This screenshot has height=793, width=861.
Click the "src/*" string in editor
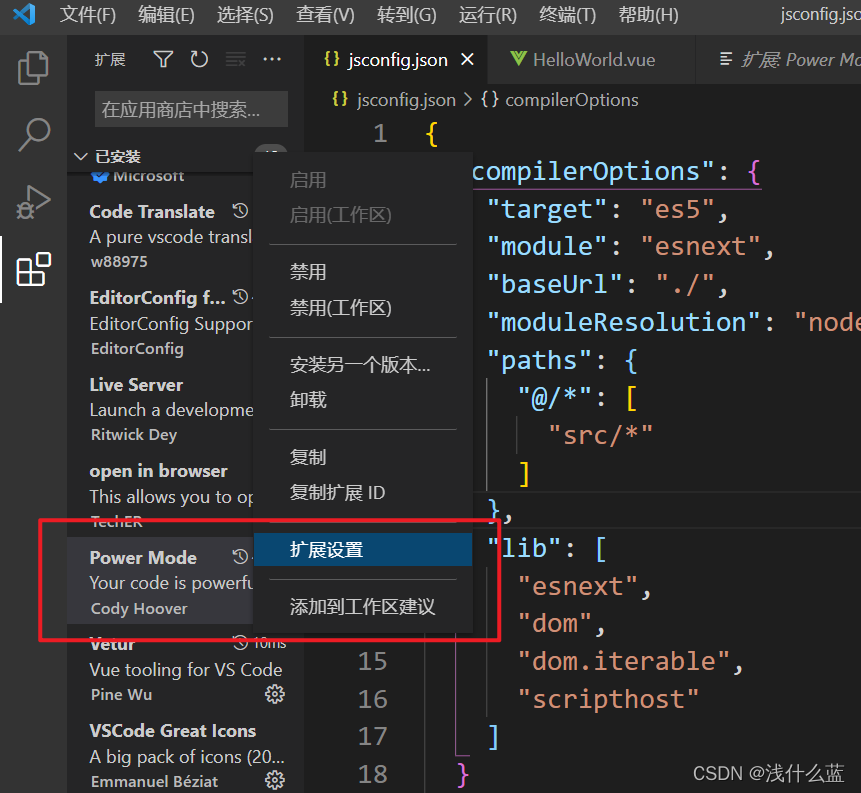click(x=600, y=435)
